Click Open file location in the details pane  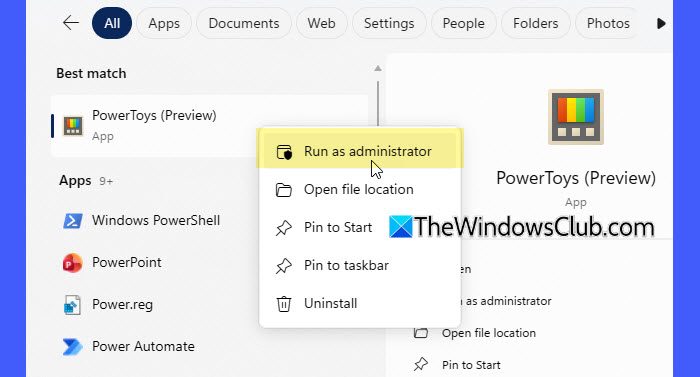click(x=489, y=333)
